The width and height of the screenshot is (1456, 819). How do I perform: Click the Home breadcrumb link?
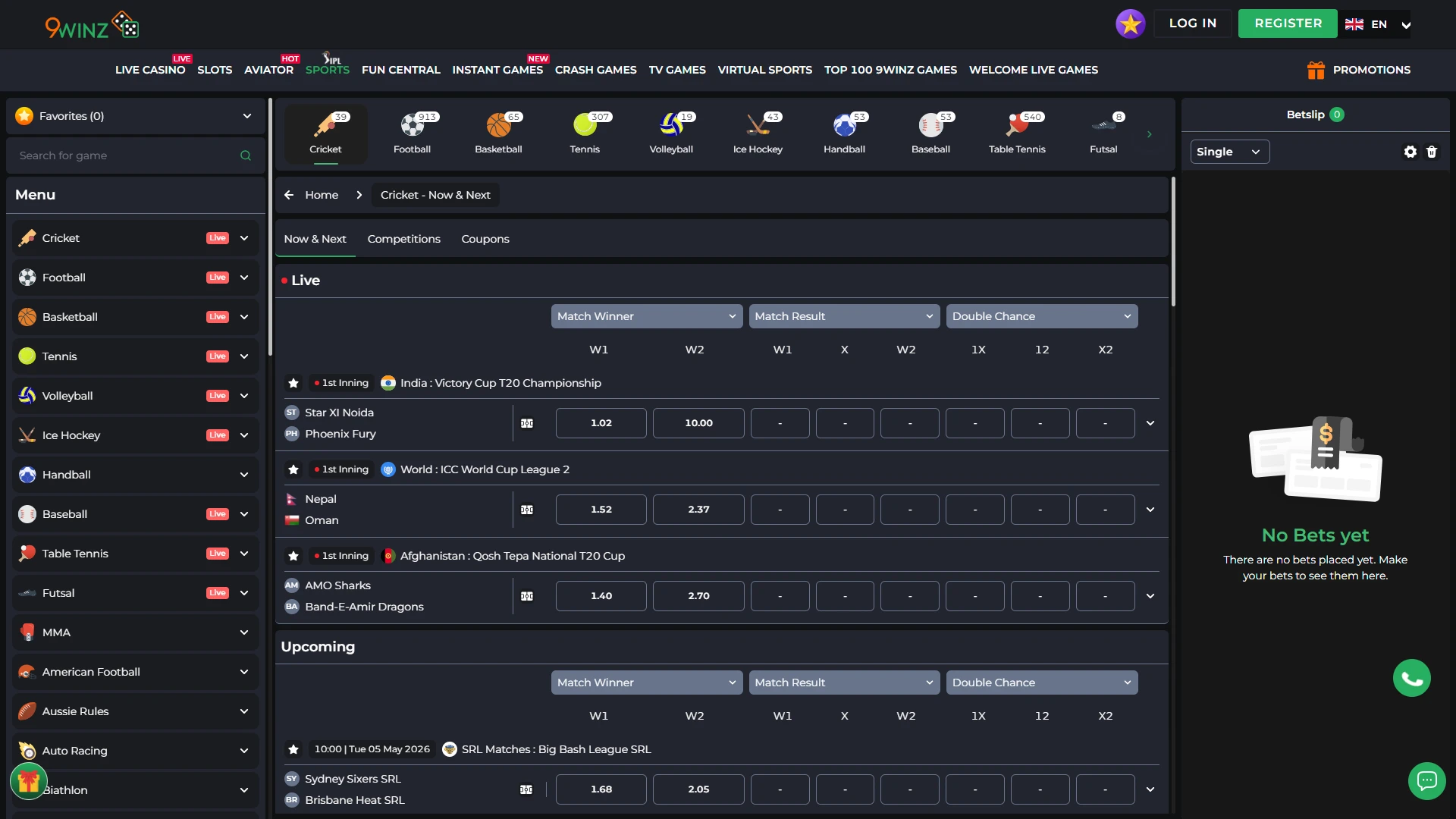322,195
